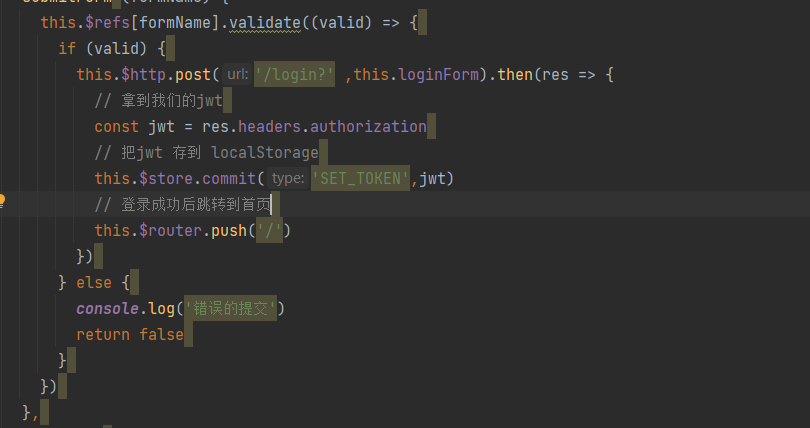Screen dimensions: 810x428
Task: Click 'formName' inside the $refs brackets
Action: click(175, 23)
